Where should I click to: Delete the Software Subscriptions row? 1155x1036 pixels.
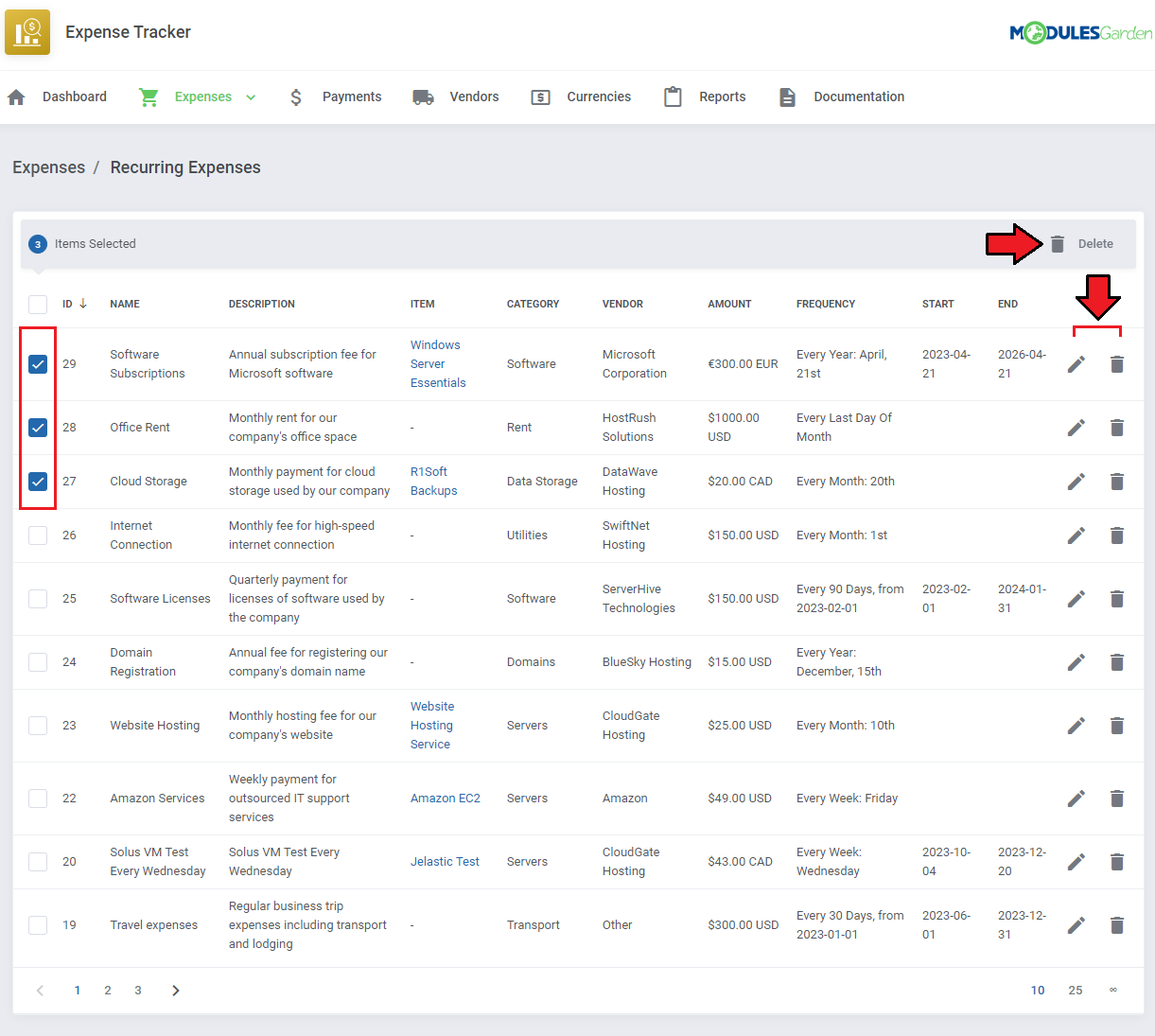point(1117,364)
